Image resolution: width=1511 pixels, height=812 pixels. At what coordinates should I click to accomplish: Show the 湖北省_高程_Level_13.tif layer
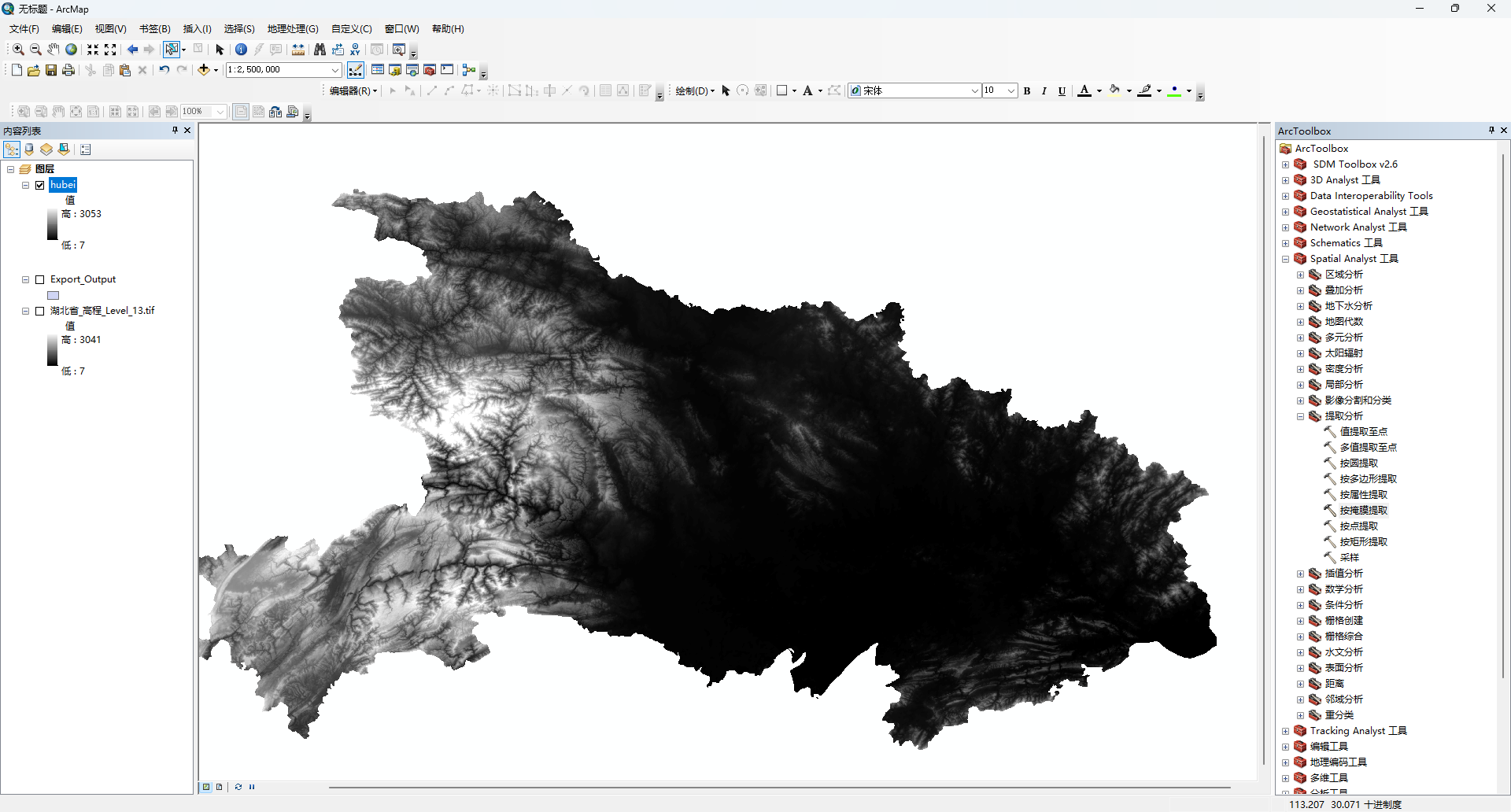40,311
